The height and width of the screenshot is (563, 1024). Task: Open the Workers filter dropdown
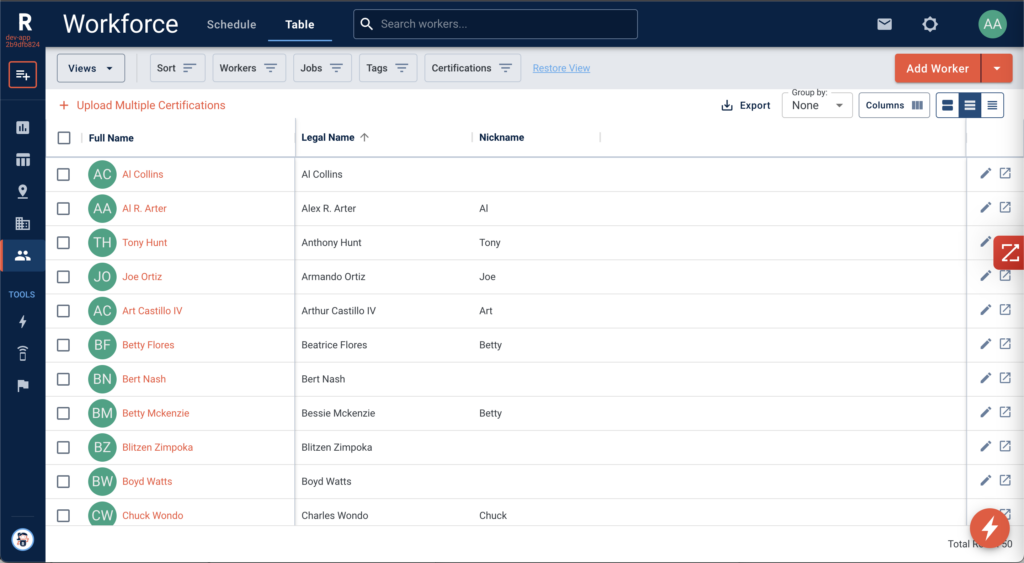point(249,68)
